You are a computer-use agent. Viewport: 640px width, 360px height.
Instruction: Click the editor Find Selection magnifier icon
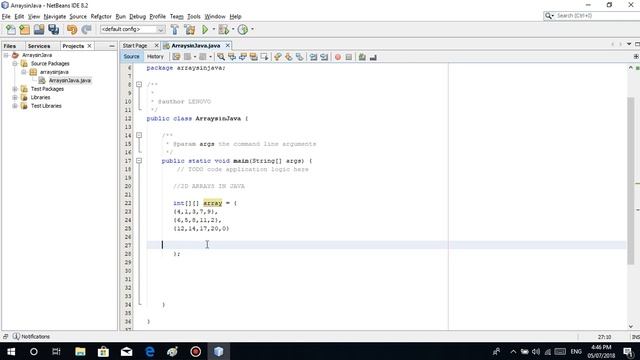point(221,57)
